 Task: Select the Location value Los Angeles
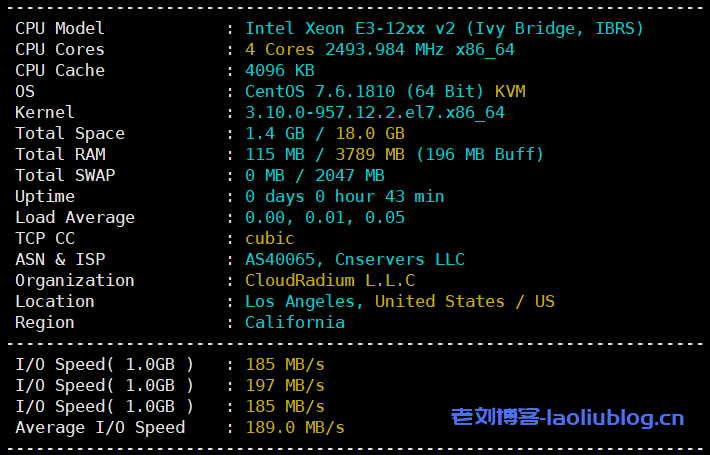[305, 302]
